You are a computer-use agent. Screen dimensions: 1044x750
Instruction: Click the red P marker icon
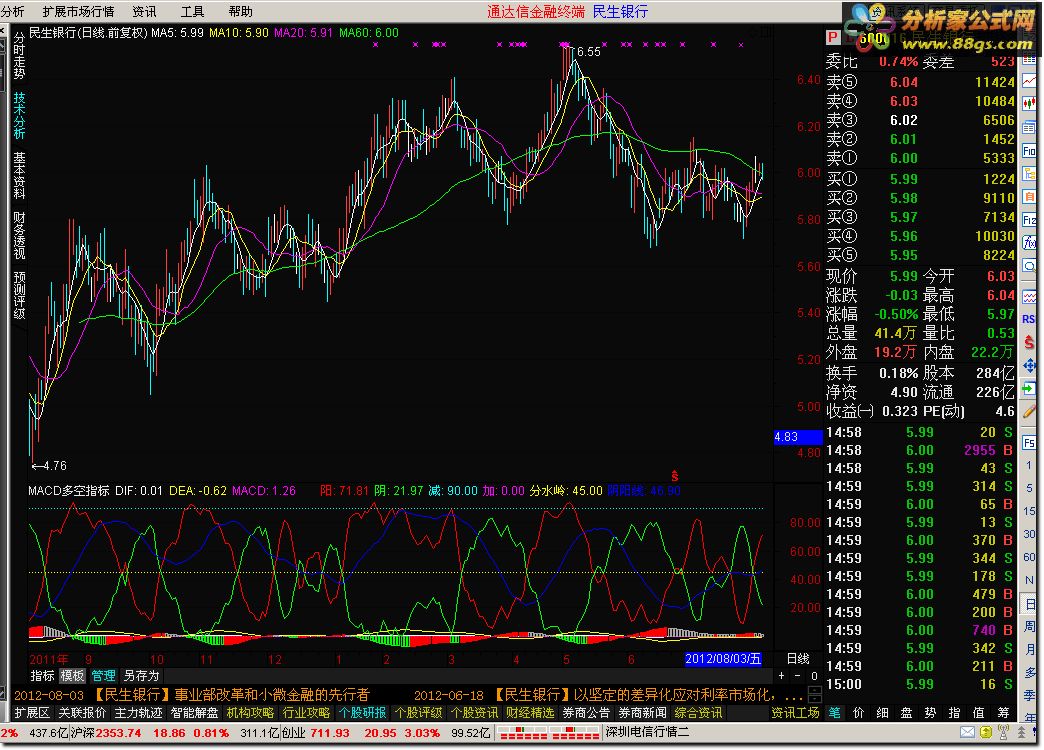[x=832, y=37]
